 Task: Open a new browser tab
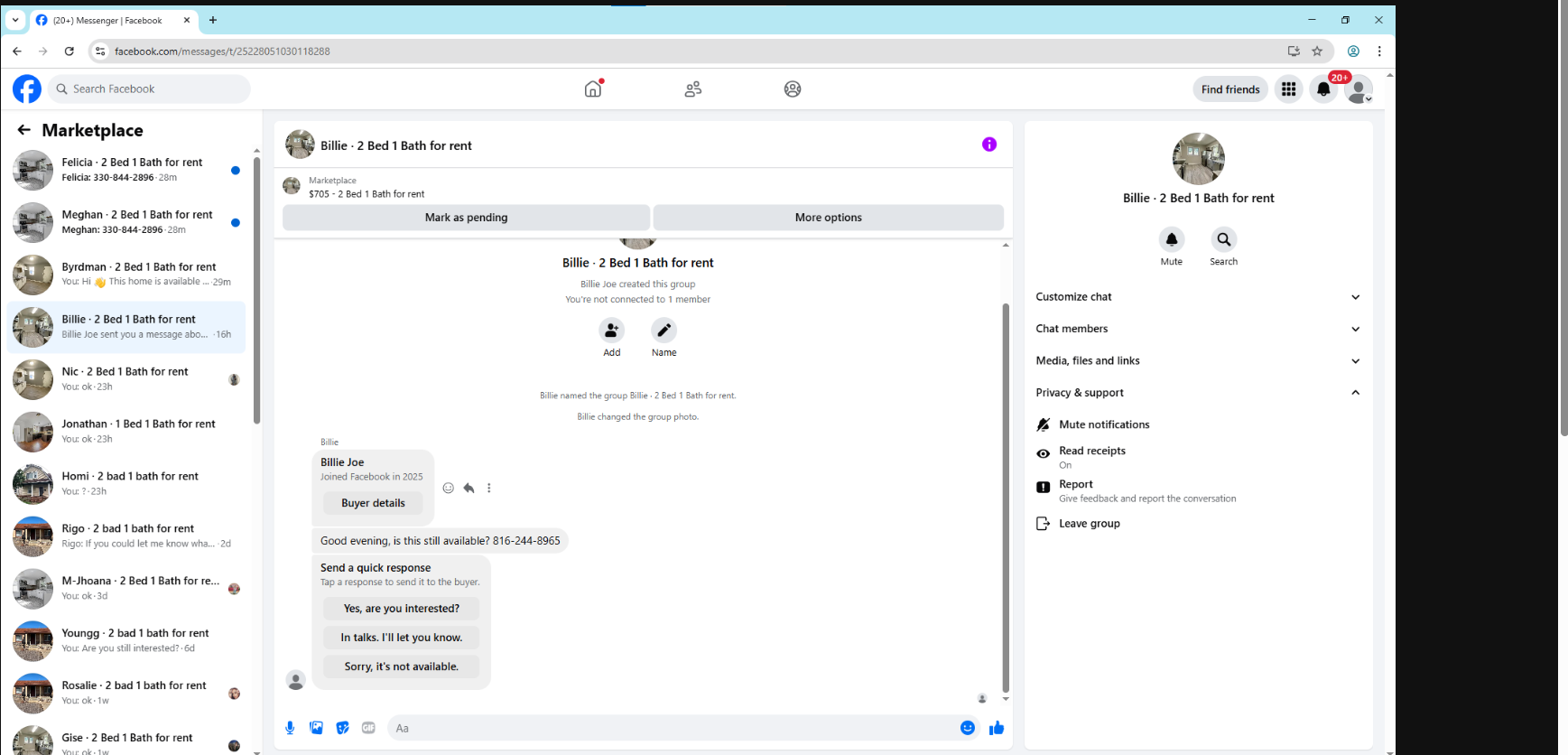[x=213, y=20]
